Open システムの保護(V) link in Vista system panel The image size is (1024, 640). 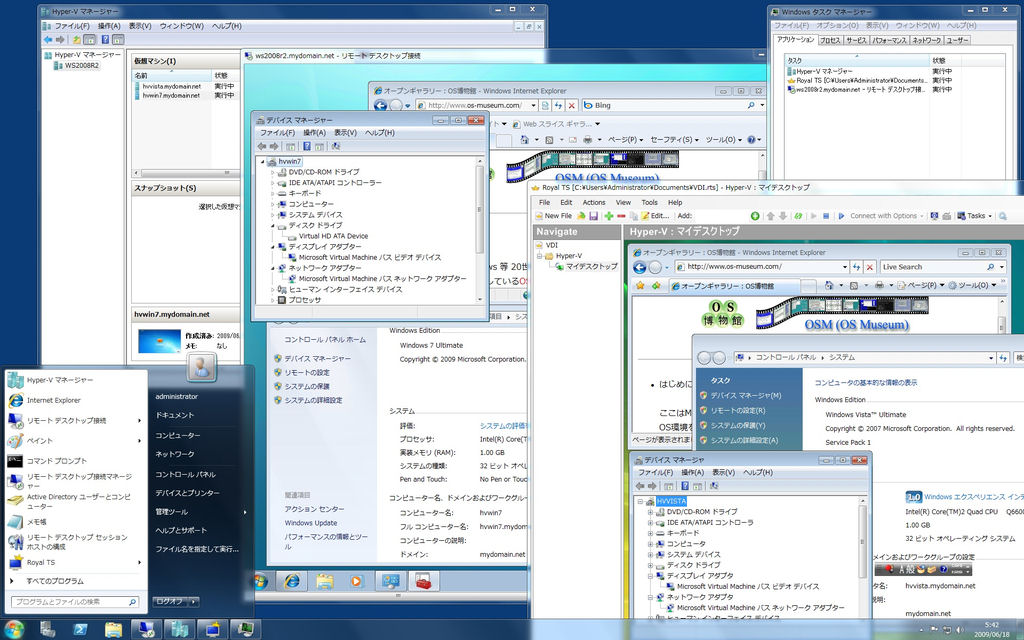737,426
